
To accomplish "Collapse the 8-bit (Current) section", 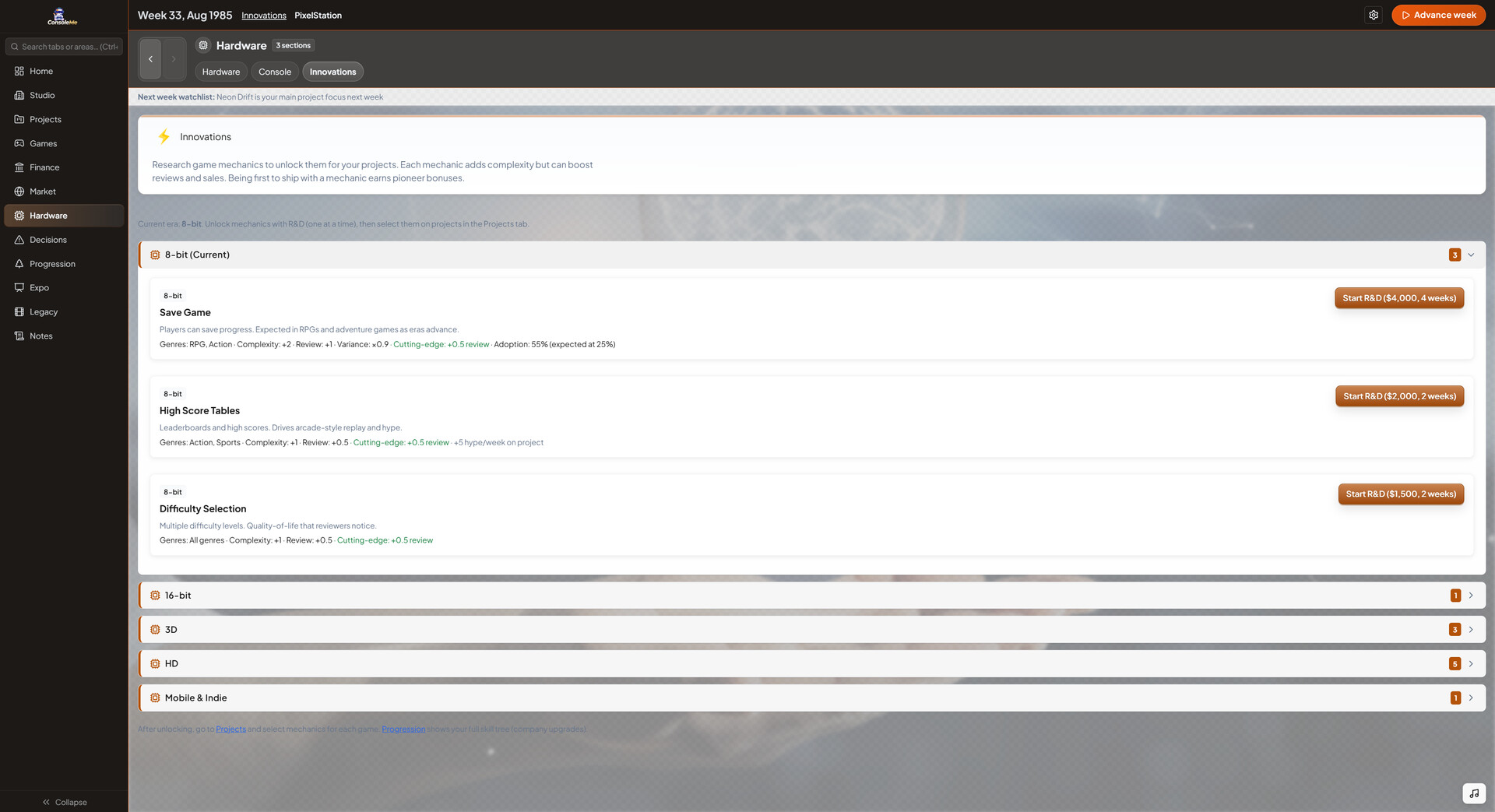I will 1470,255.
